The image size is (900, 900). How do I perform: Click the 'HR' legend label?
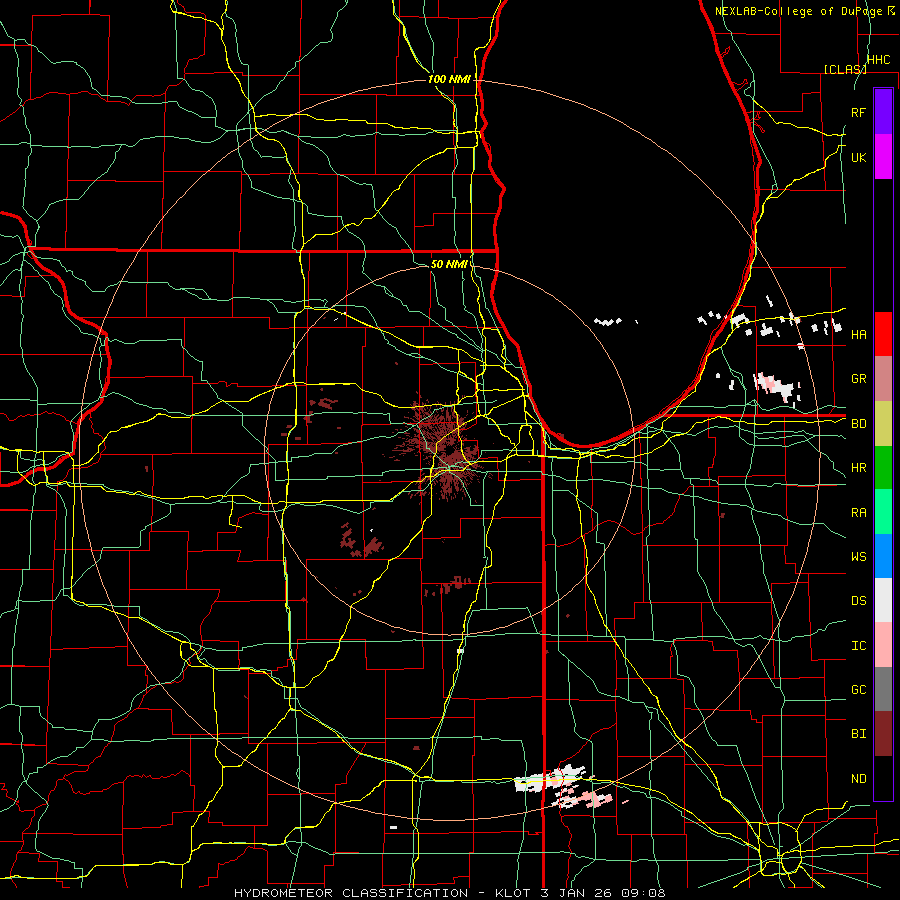[x=858, y=468]
